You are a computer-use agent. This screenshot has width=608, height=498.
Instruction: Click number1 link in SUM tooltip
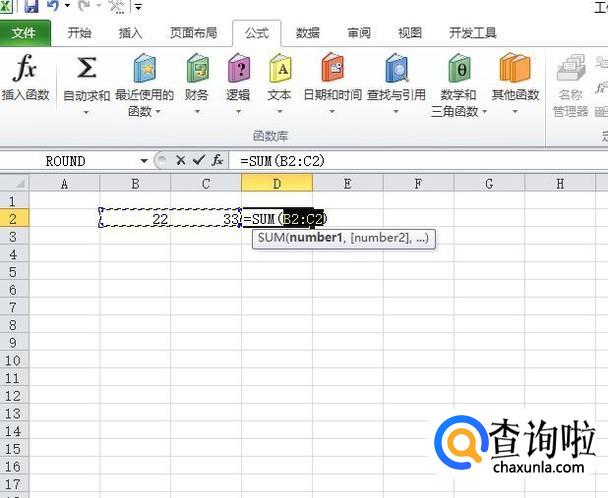pyautogui.click(x=316, y=237)
